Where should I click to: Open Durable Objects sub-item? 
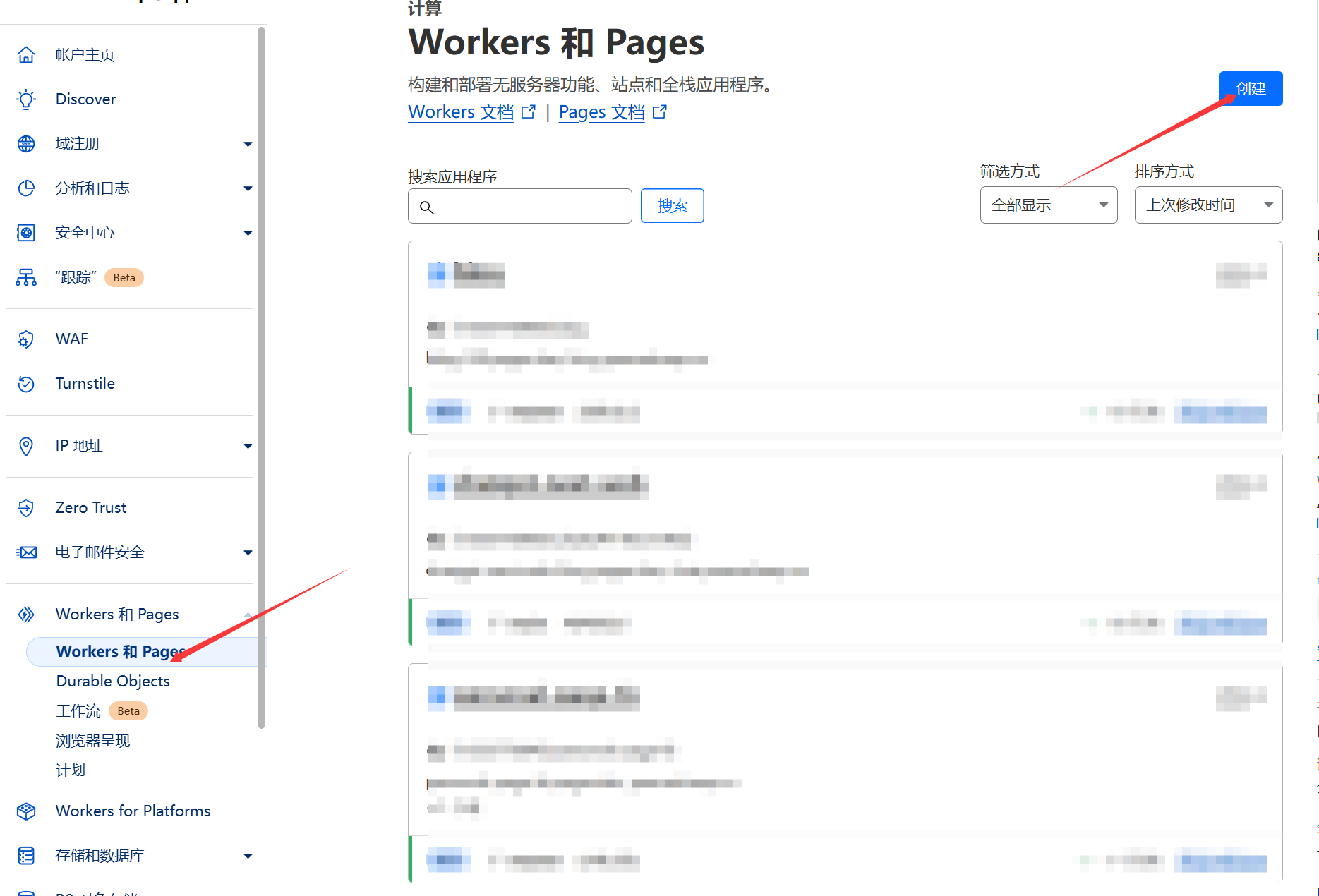pos(113,682)
